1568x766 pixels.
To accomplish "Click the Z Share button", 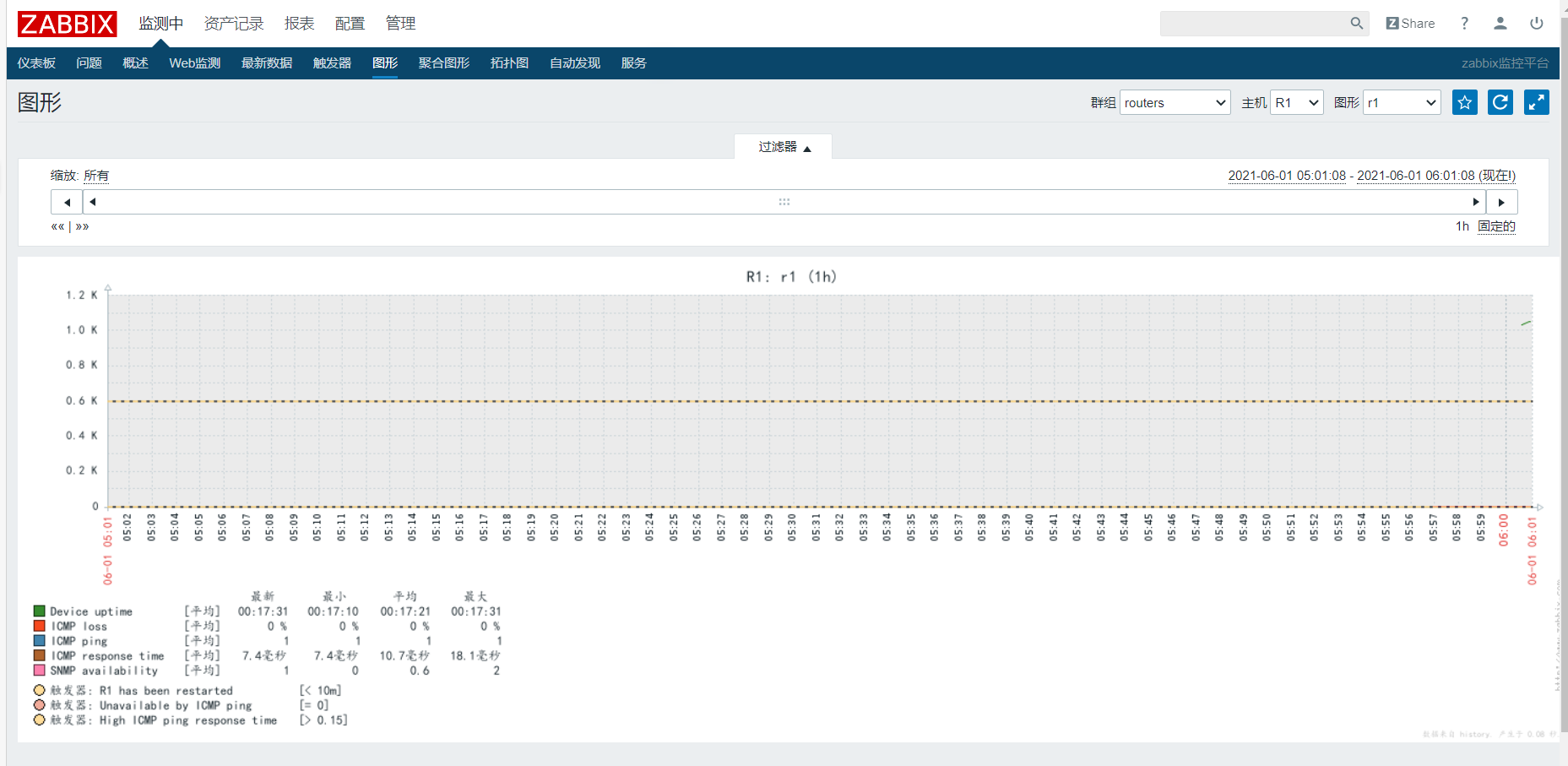I will (1409, 23).
